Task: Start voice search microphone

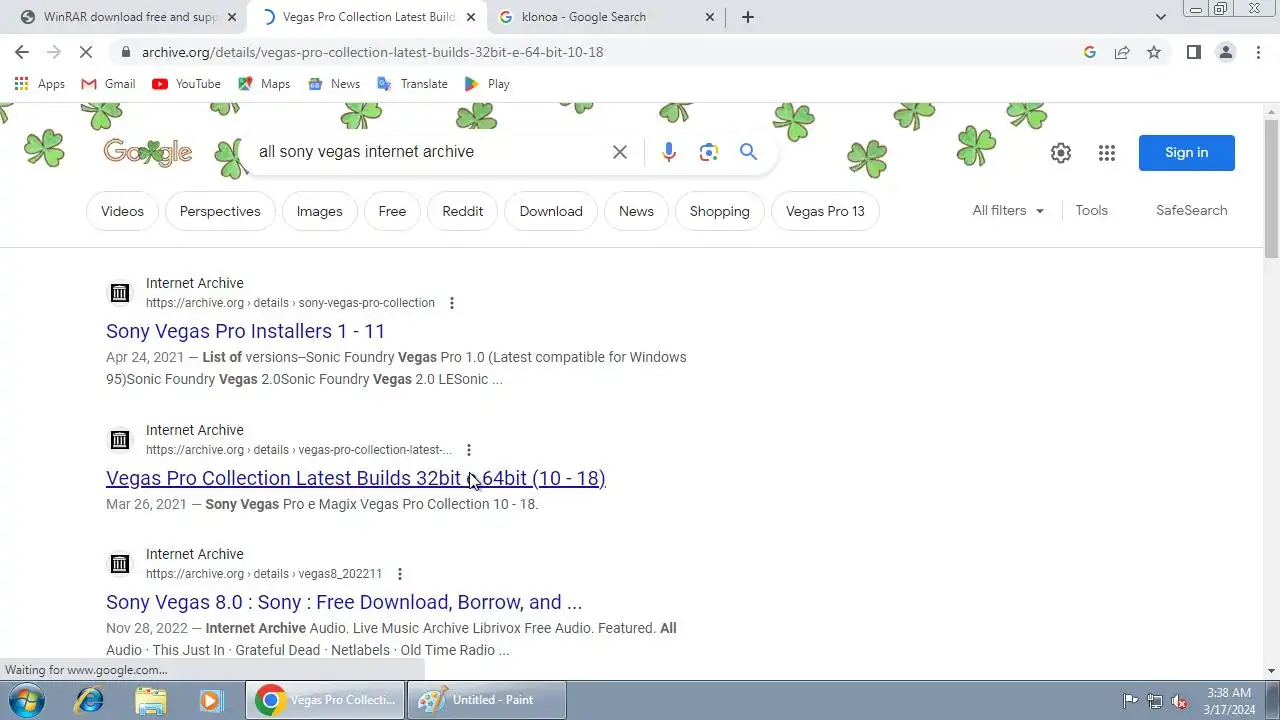Action: 669,152
